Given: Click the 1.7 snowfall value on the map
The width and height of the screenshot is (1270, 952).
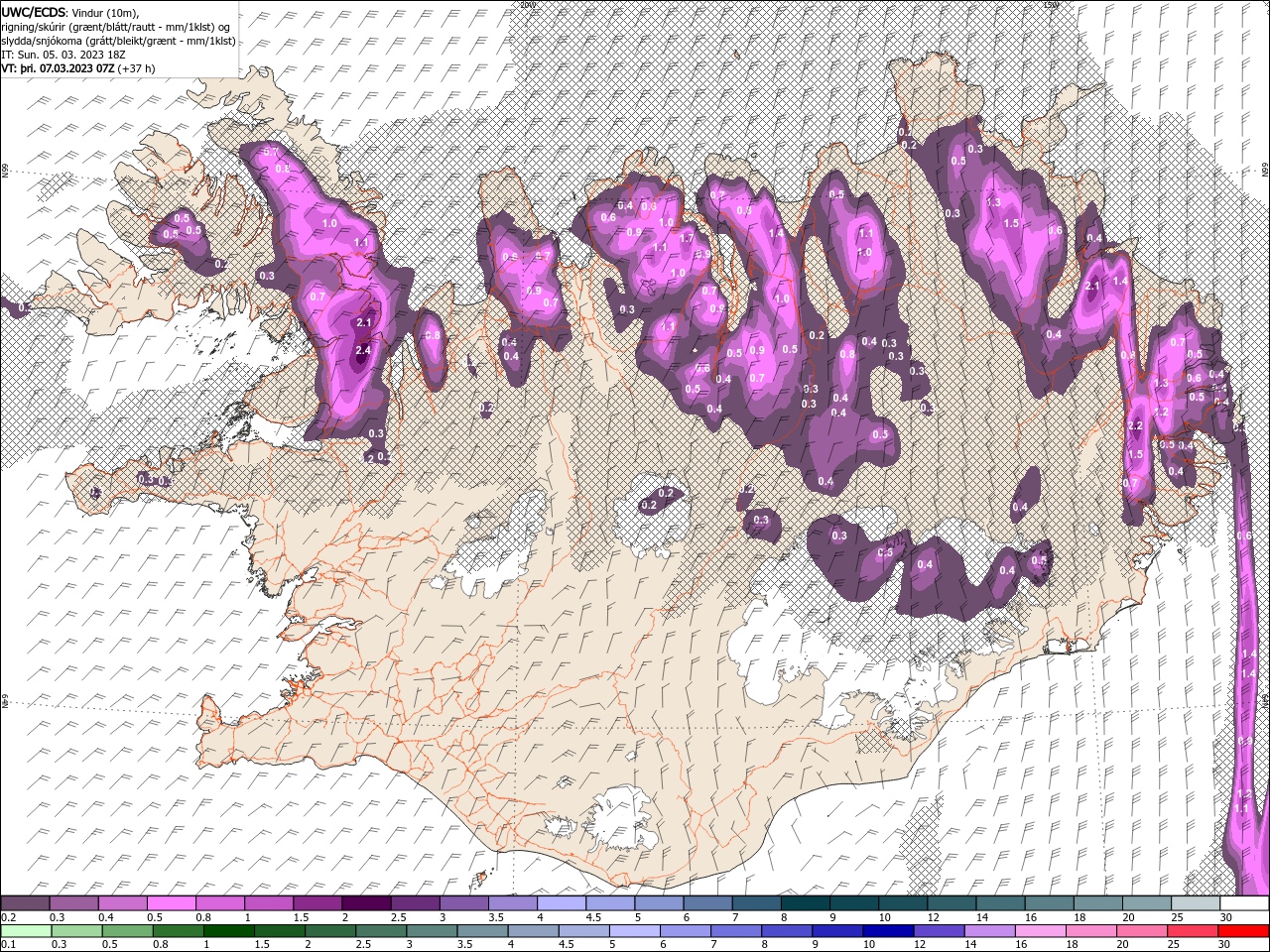Looking at the screenshot, I should 687,238.
